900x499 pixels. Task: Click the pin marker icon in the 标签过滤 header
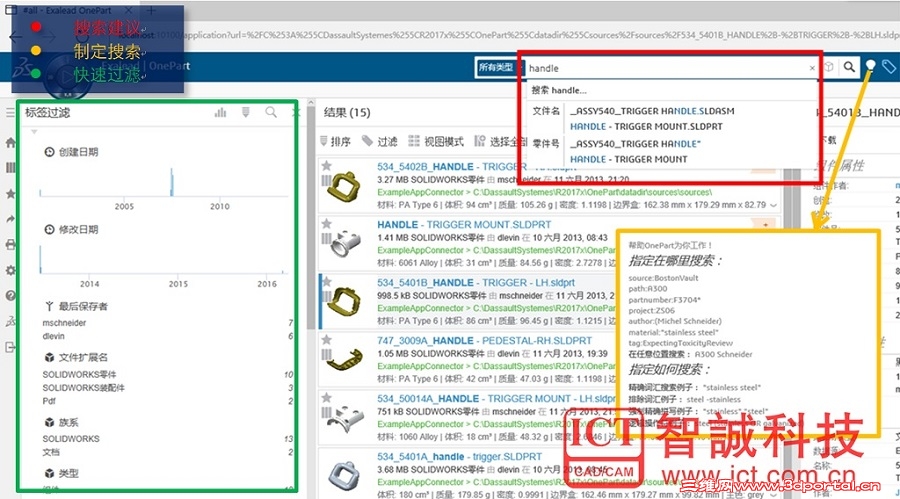pyautogui.click(x=246, y=113)
